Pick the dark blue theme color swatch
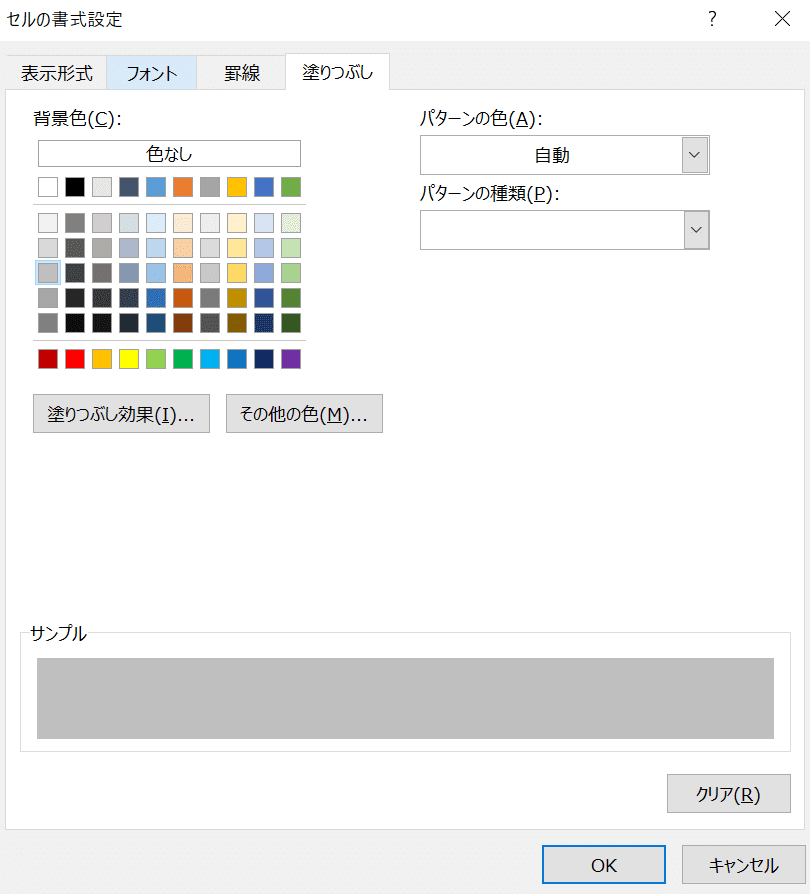This screenshot has height=894, width=810. [128, 187]
